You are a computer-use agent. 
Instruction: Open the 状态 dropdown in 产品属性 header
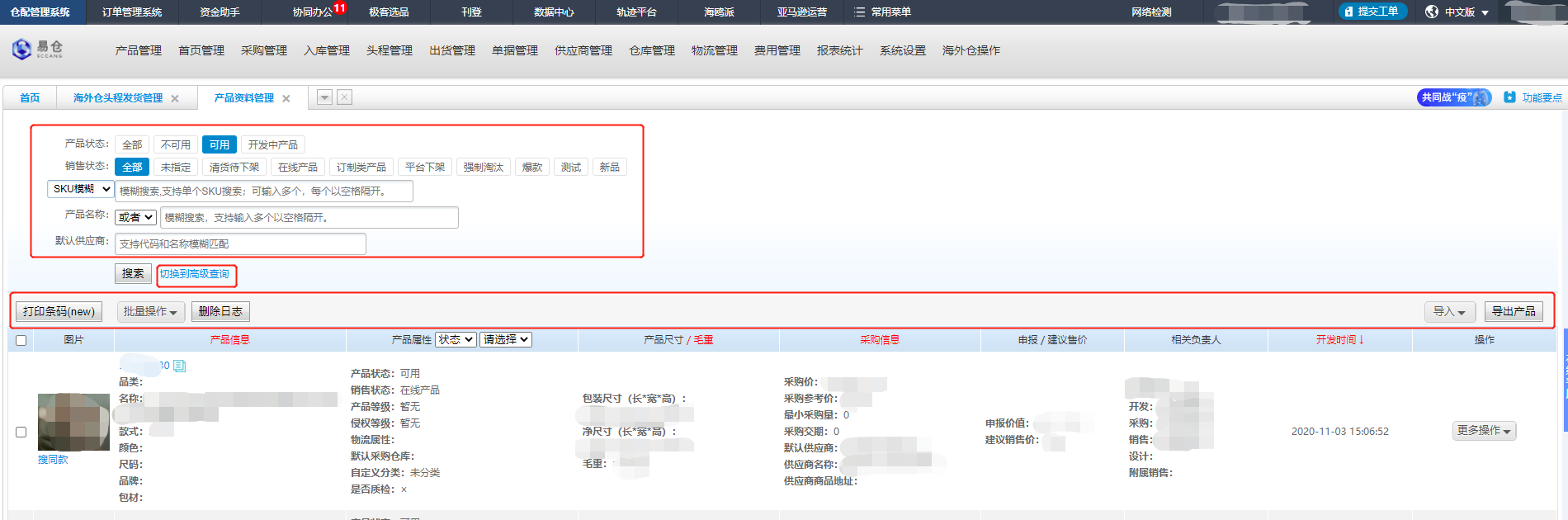pos(456,339)
